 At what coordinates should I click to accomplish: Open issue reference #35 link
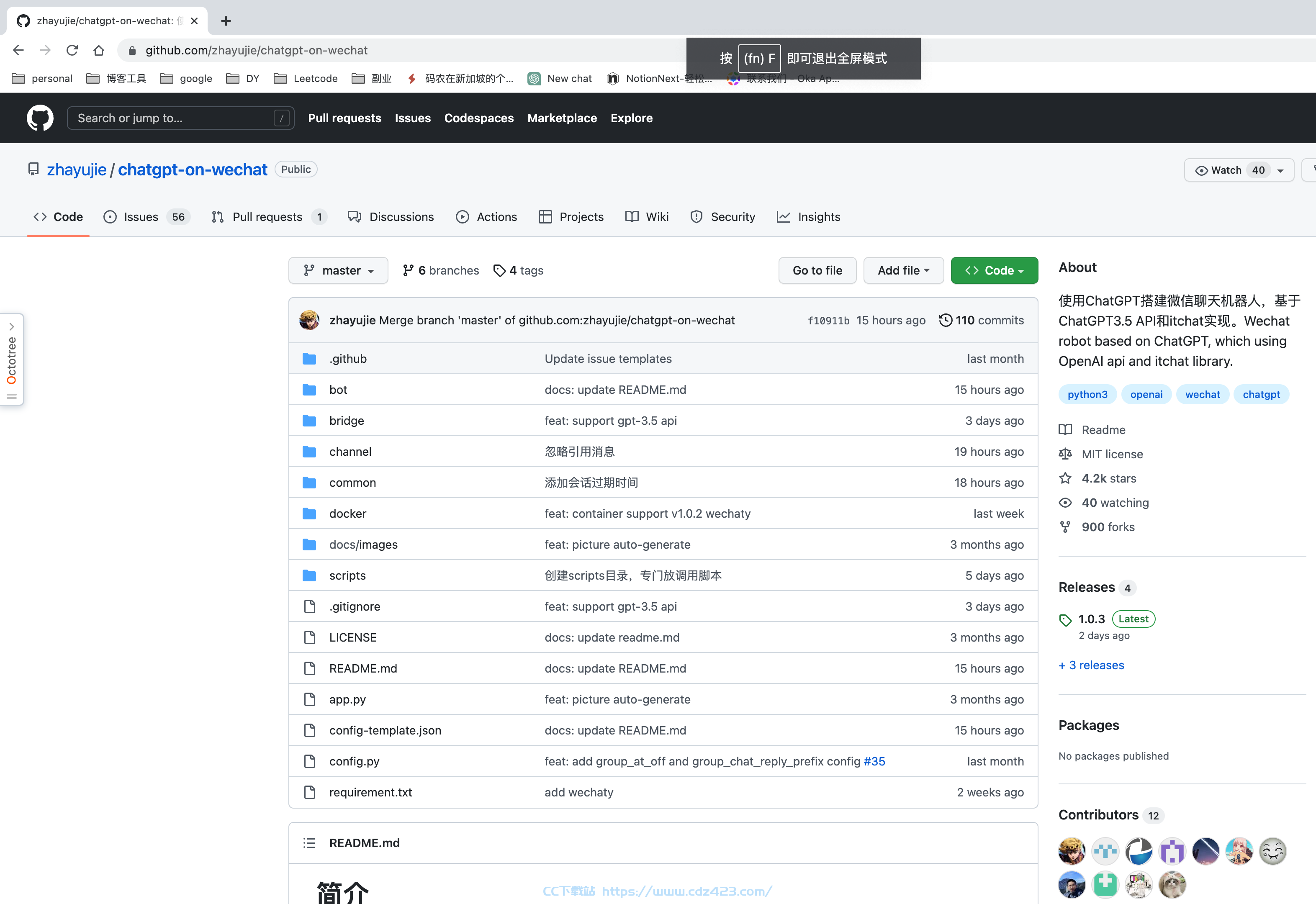[874, 761]
